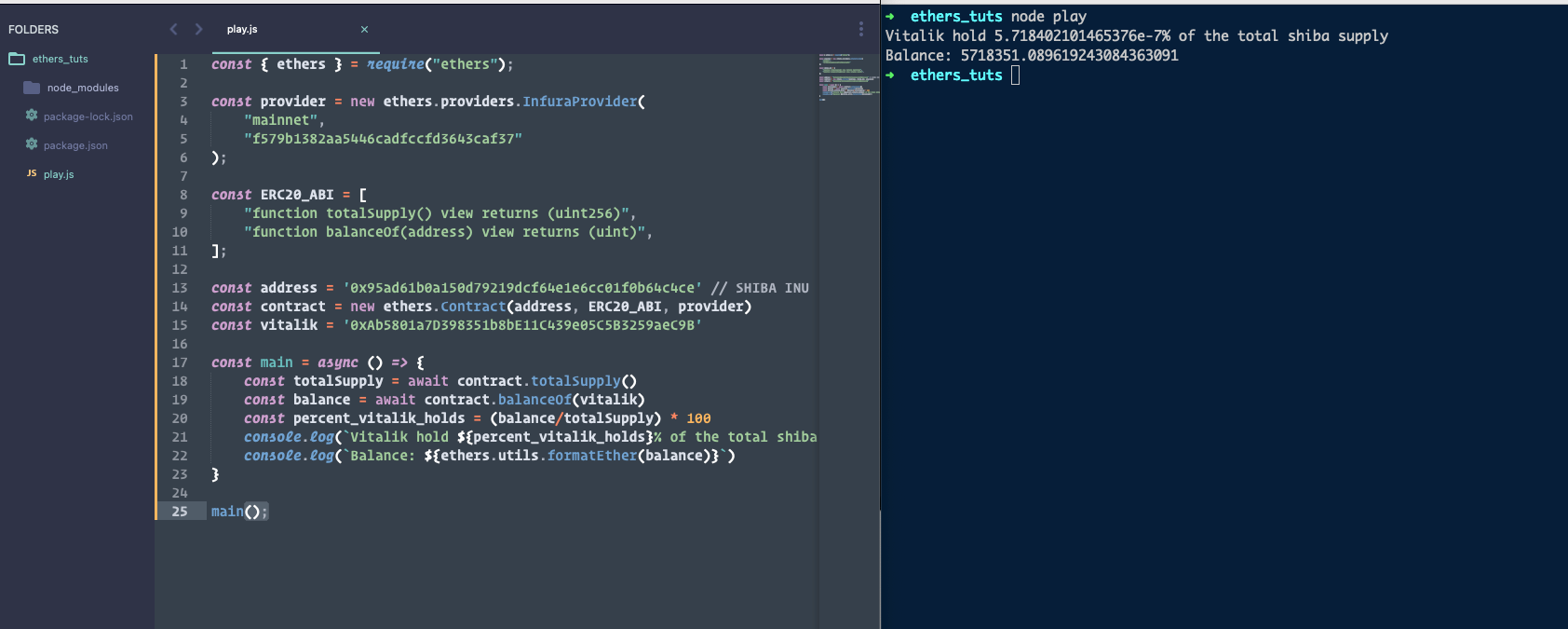Click the package.json gear icon
Image resolution: width=1568 pixels, height=629 pixels.
[32, 144]
